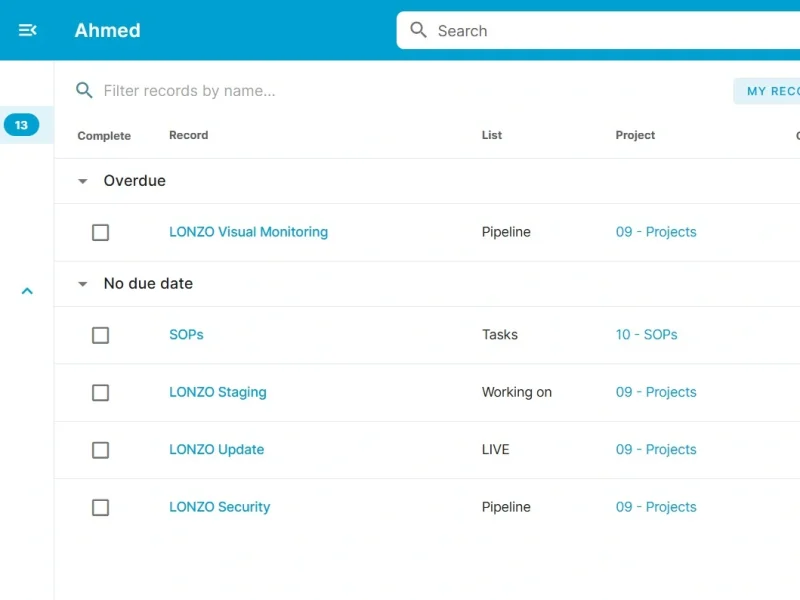
Task: Collapse the No due date group
Action: [x=83, y=284]
